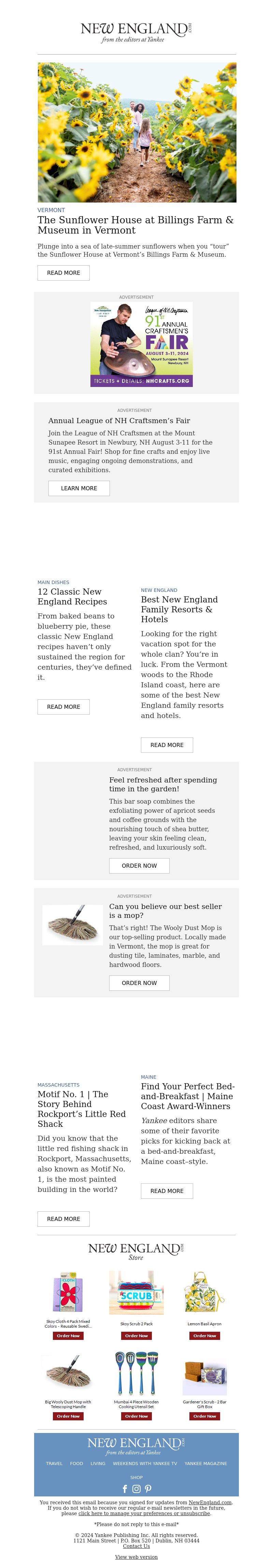Image resolution: width=273 pixels, height=1568 pixels.
Task: Open the Instagram icon in footer
Action: pos(136,1489)
